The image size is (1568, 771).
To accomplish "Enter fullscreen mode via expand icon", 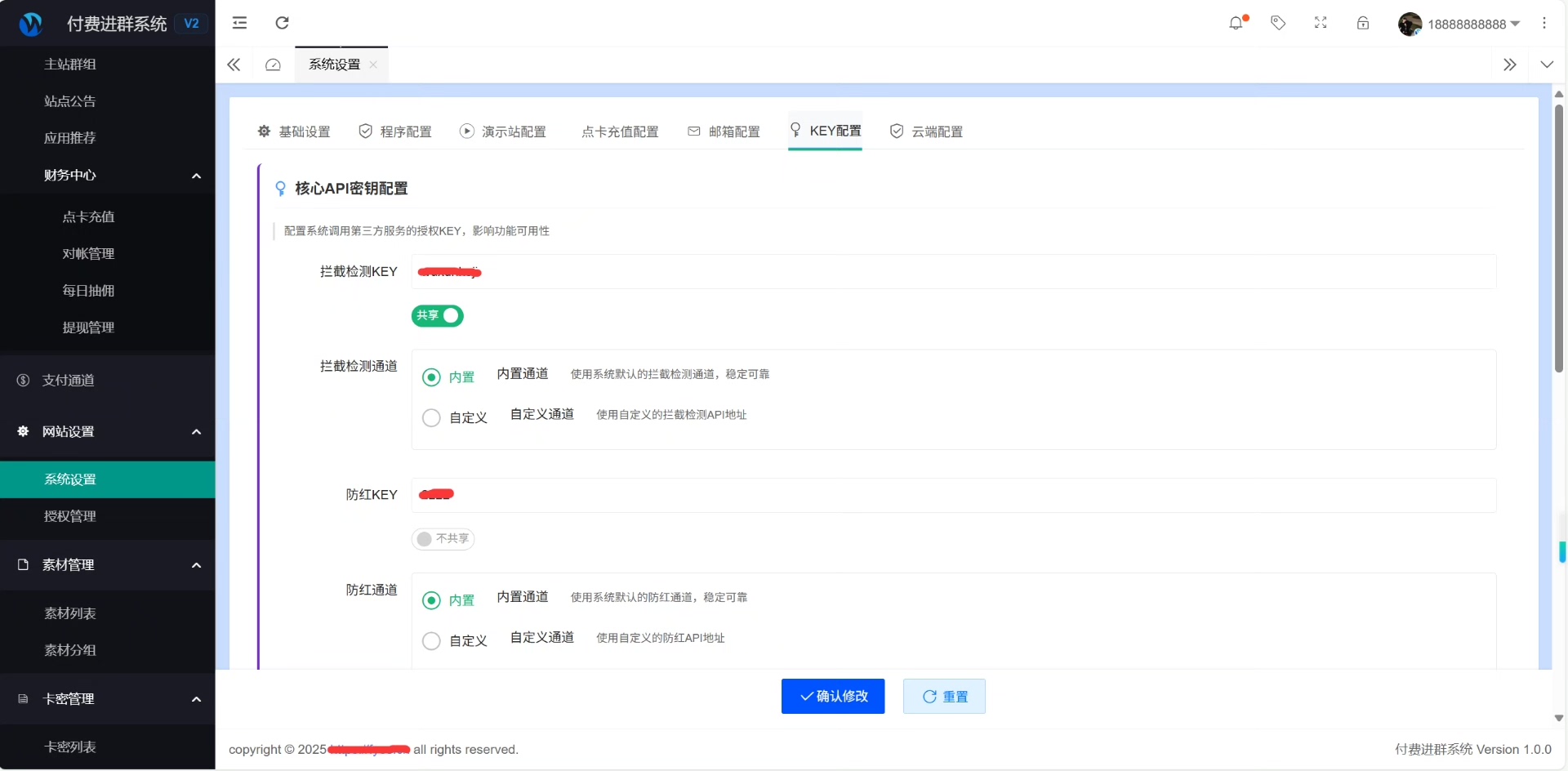I will (x=1321, y=23).
